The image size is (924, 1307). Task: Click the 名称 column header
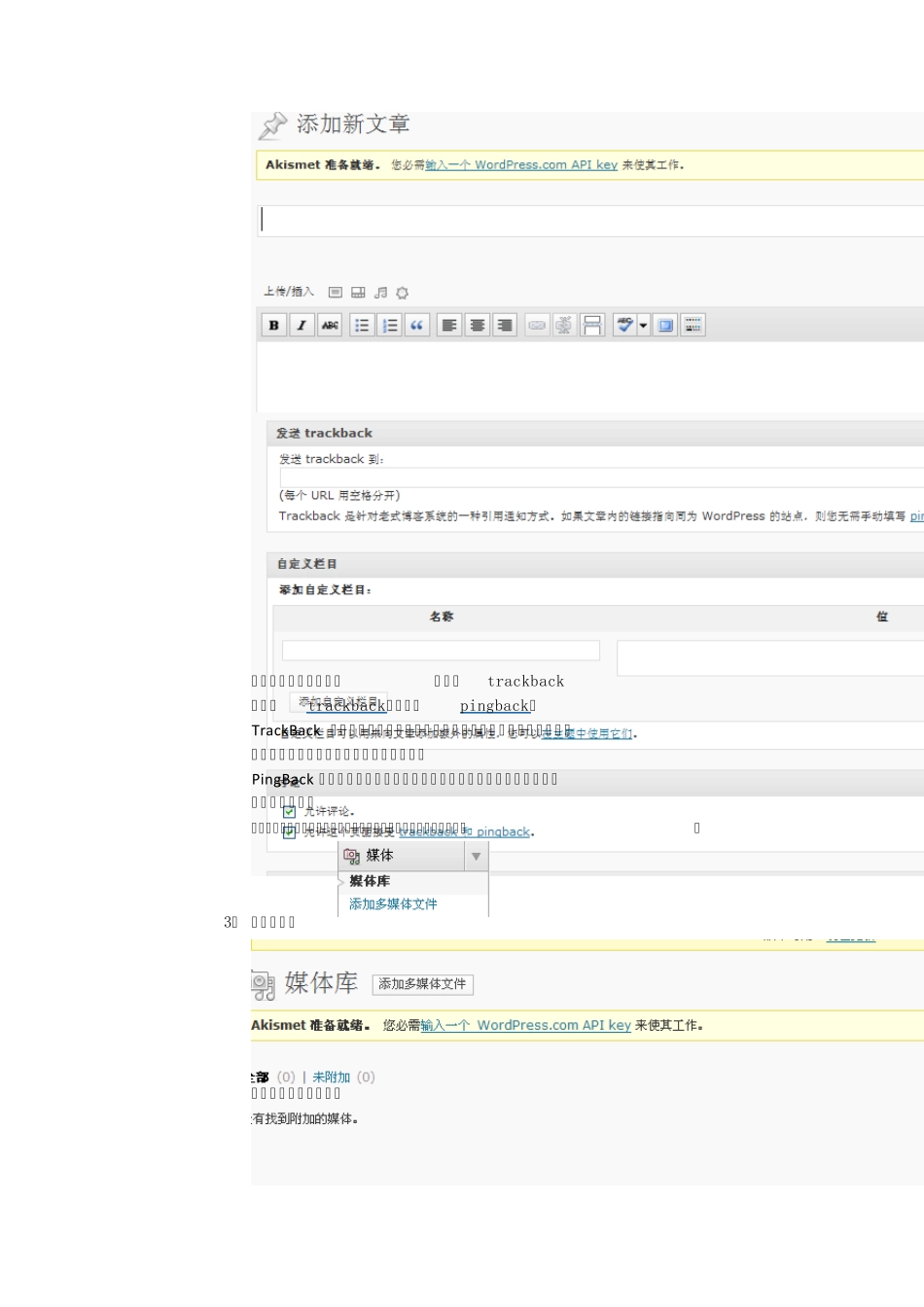pyautogui.click(x=442, y=617)
